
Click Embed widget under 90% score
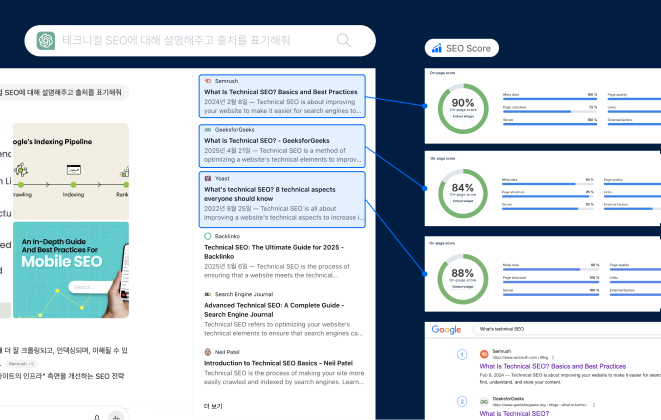tap(463, 116)
